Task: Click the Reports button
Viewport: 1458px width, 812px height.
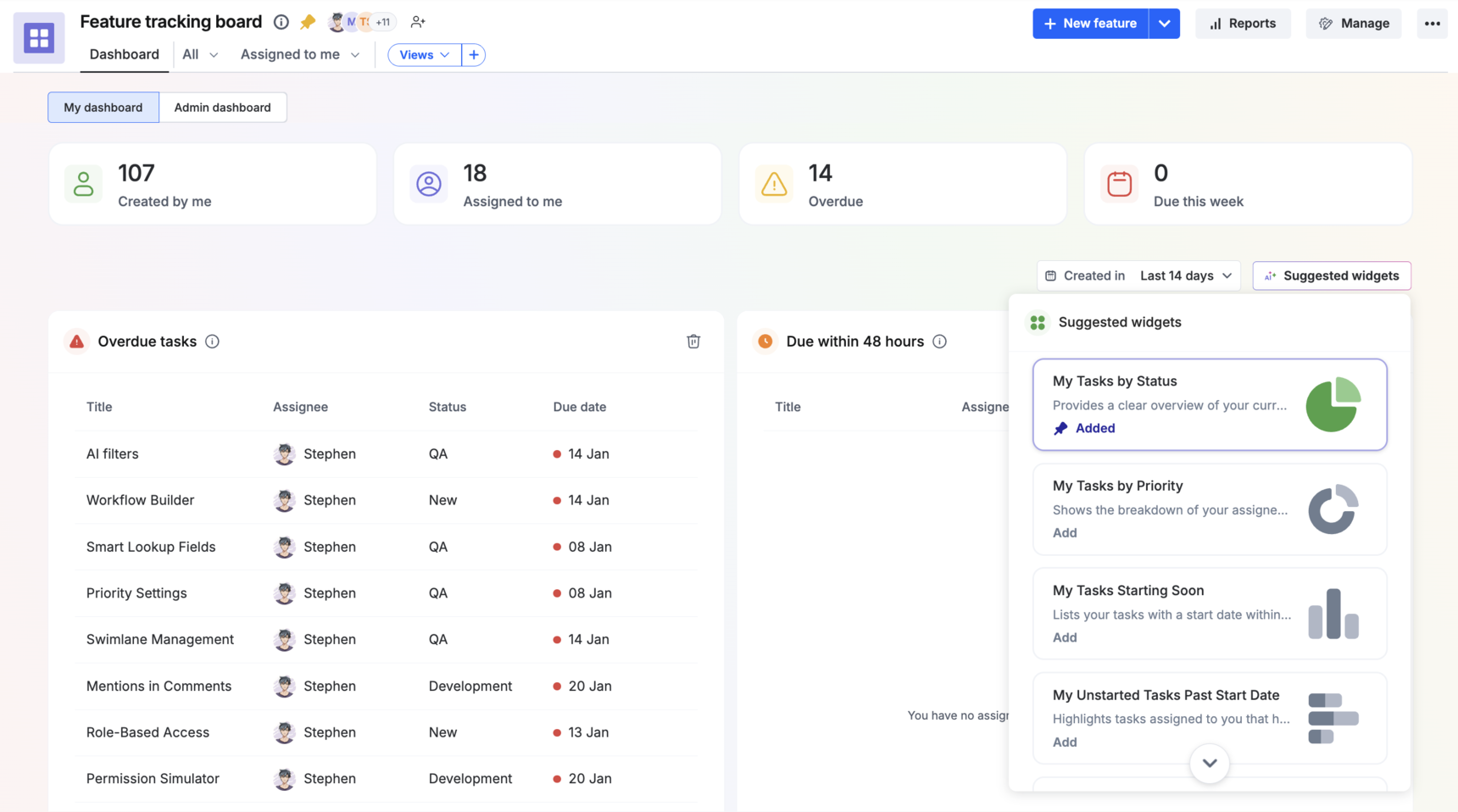Action: tap(1242, 24)
